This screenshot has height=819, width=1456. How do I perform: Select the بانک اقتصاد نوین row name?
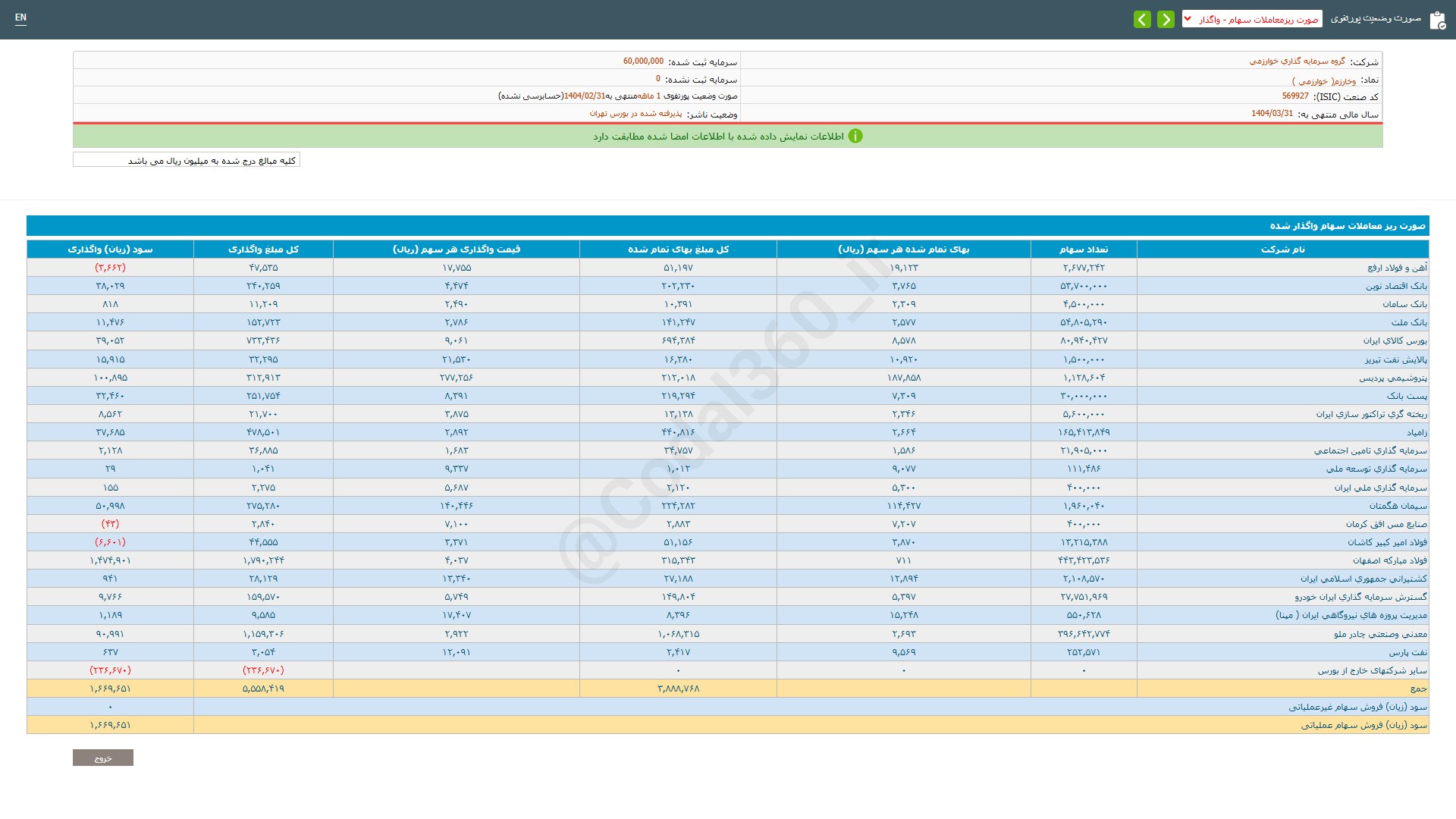1396,286
